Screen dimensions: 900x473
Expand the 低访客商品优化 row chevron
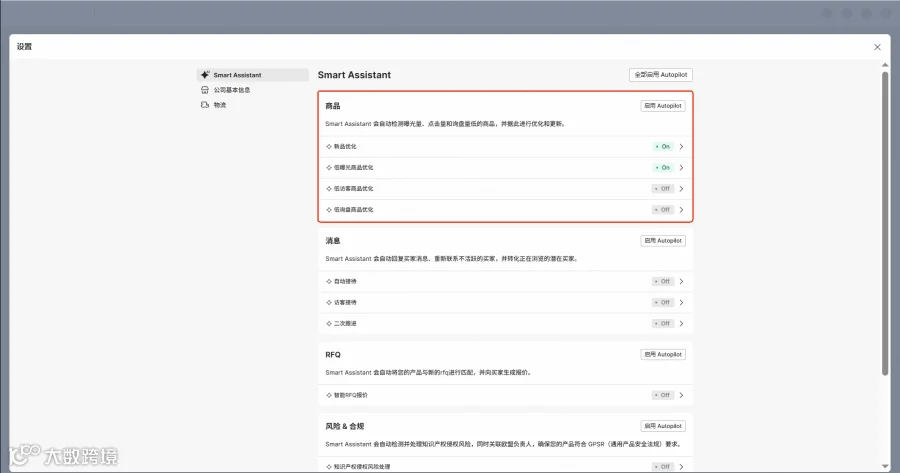pos(681,188)
